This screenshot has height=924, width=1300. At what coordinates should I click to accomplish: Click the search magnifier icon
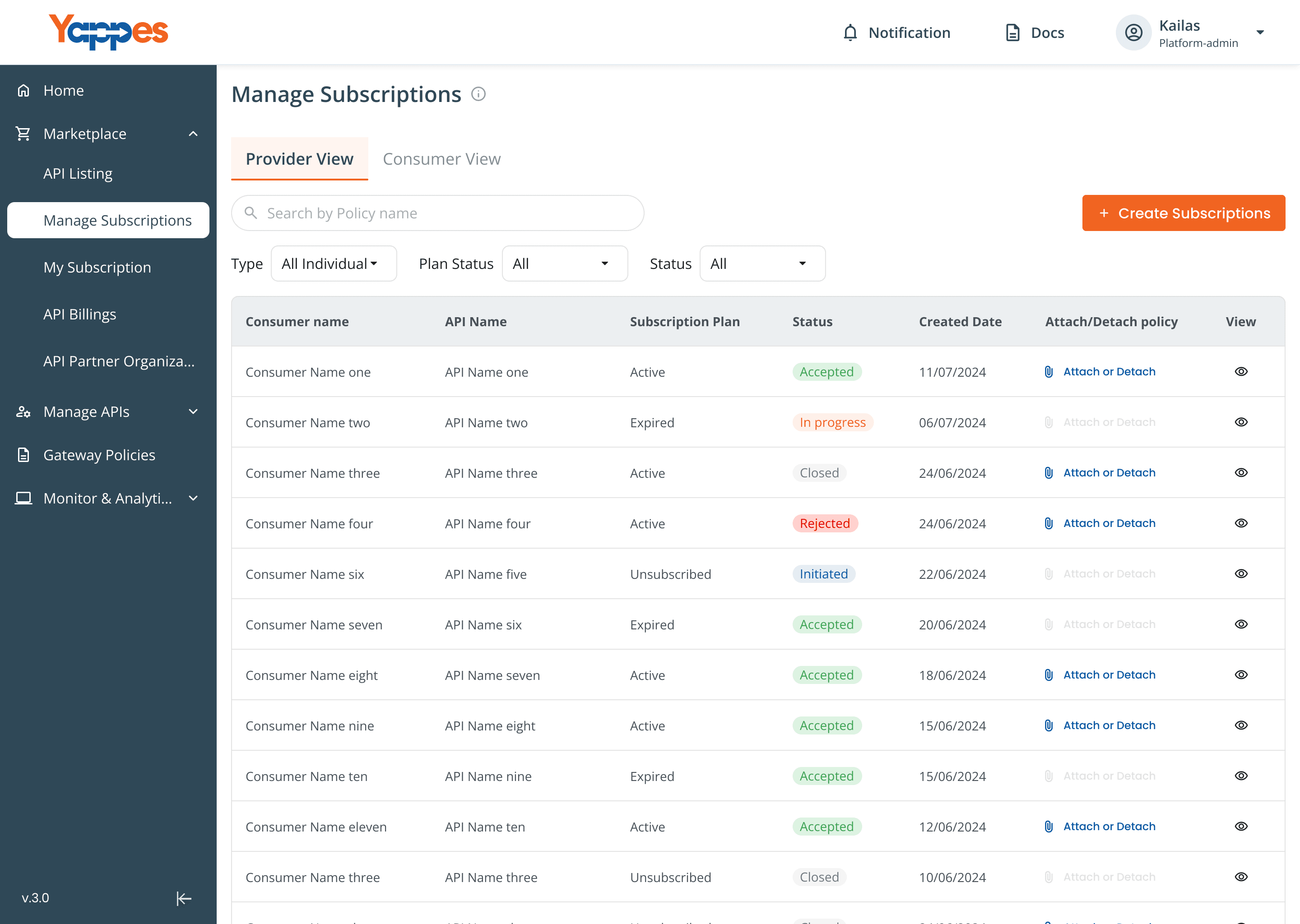(x=251, y=213)
